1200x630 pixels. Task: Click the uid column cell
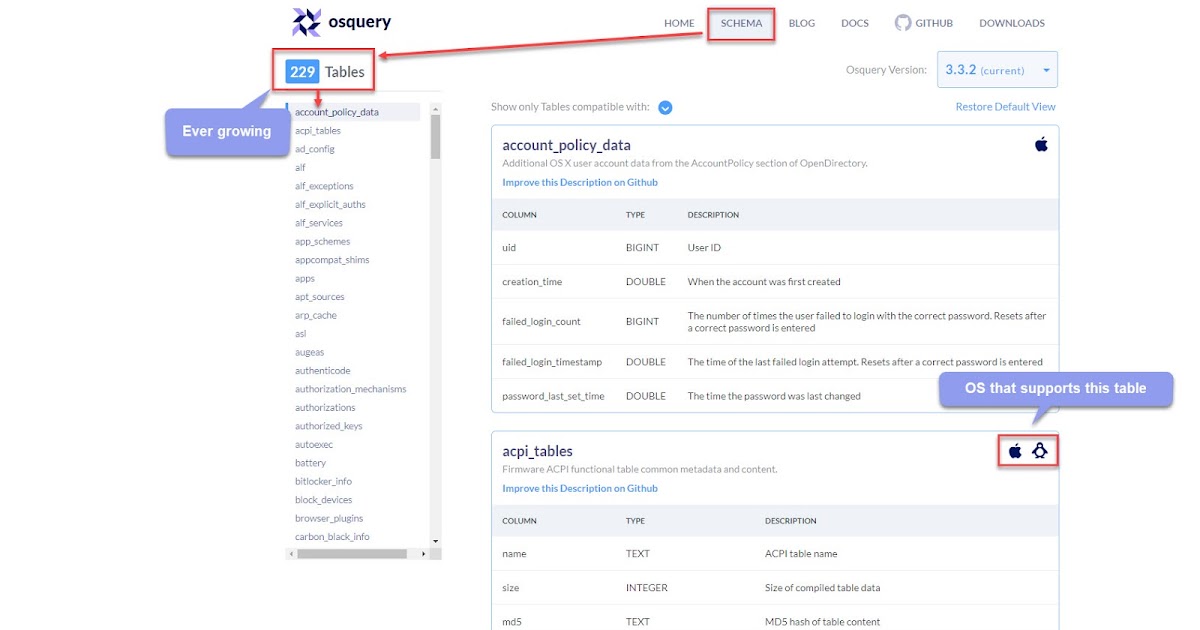point(509,247)
